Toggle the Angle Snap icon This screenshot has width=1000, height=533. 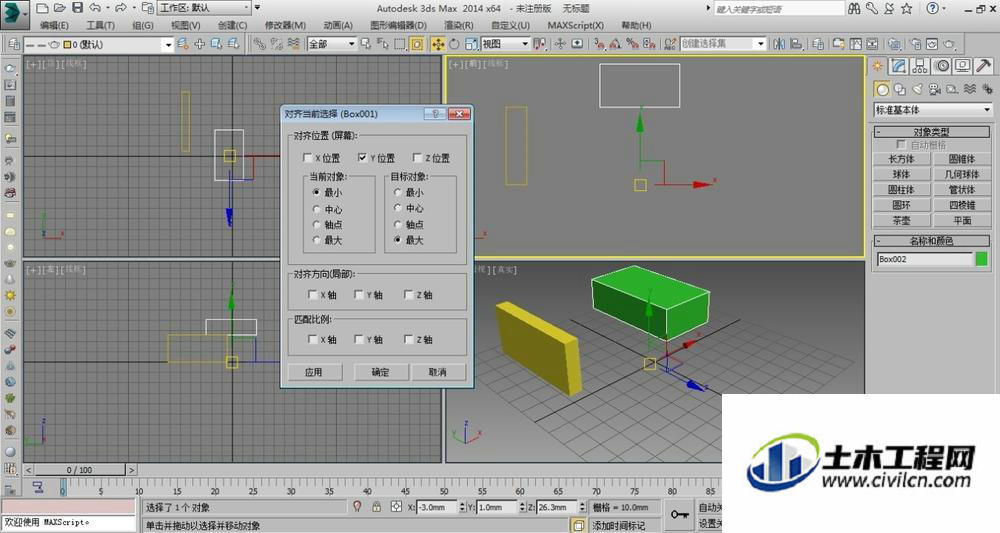point(615,44)
